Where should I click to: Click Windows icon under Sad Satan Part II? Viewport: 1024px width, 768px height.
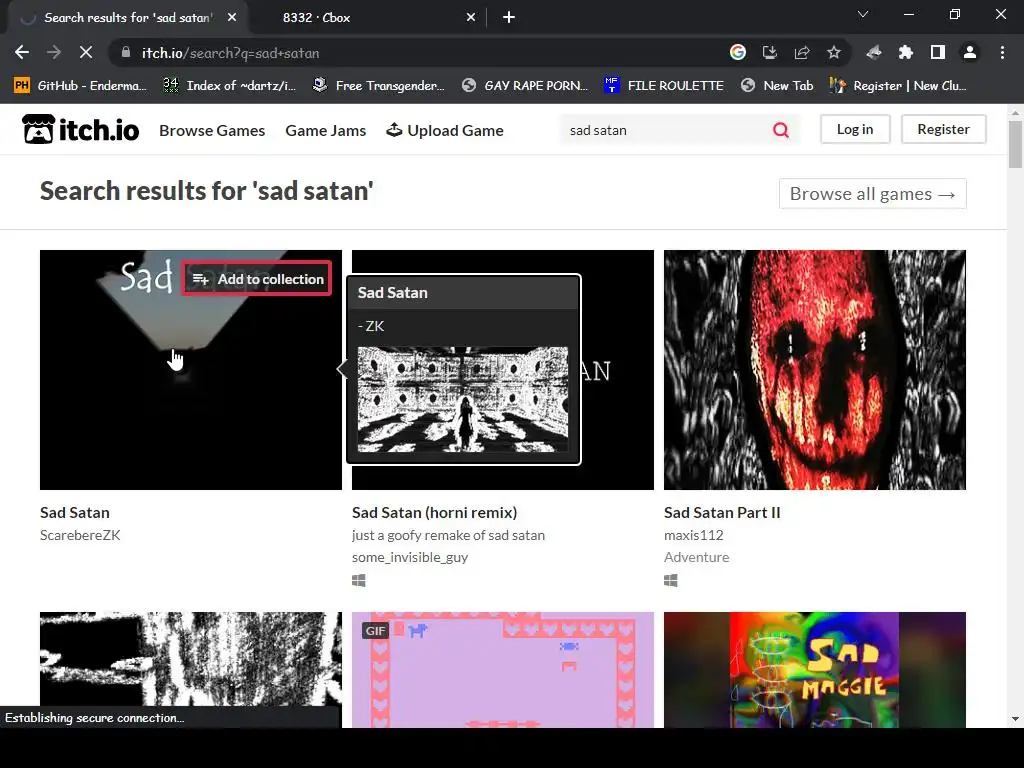pos(671,580)
